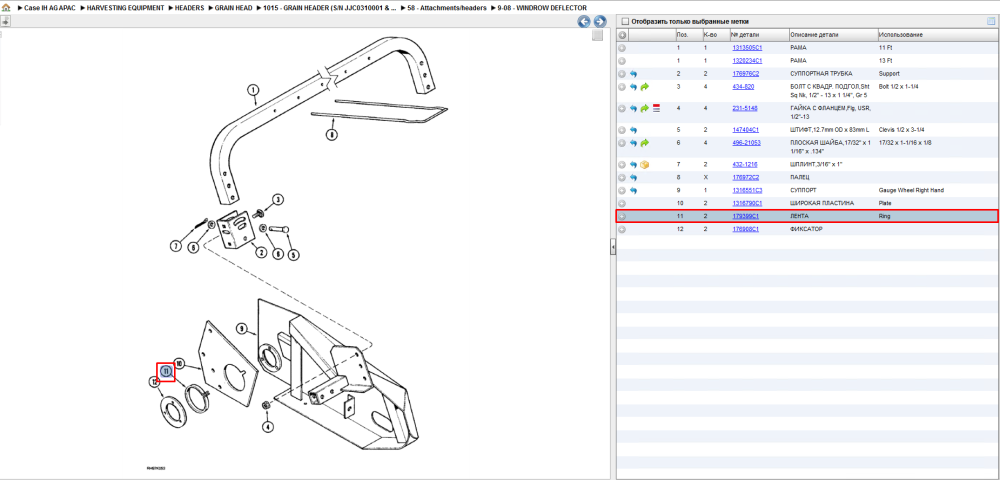Click blue arrow in the 434-820 row
Viewport: 1000px width, 480px height.
[633, 87]
